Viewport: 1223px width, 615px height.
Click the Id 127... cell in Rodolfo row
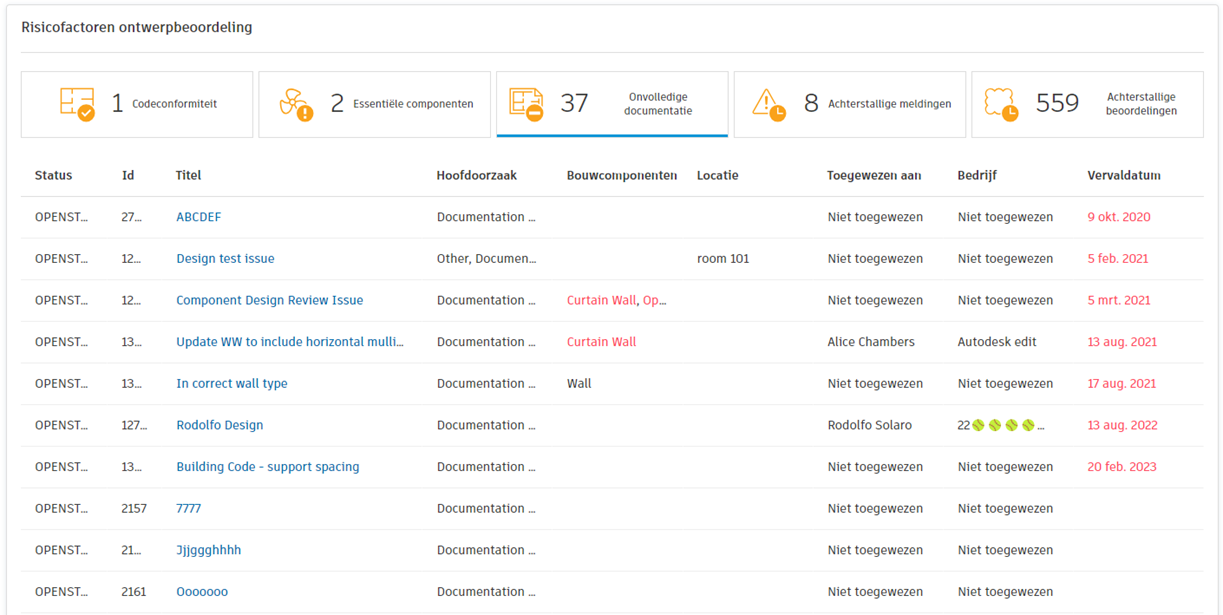coord(134,425)
